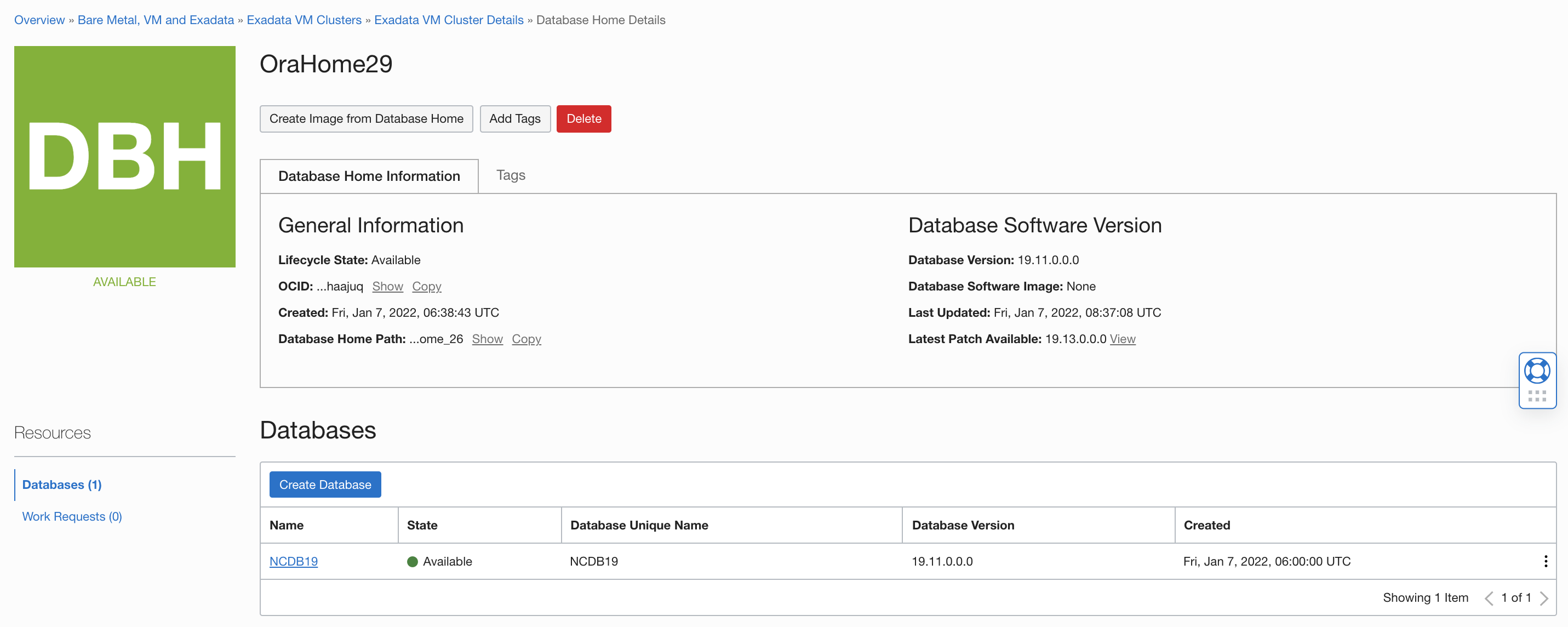
Task: Click the Add Tags button
Action: click(514, 119)
